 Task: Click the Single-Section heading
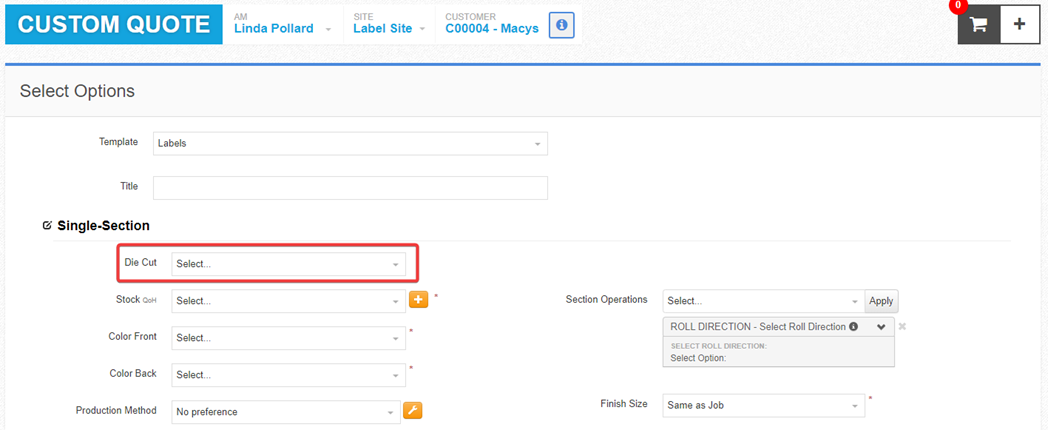click(104, 226)
